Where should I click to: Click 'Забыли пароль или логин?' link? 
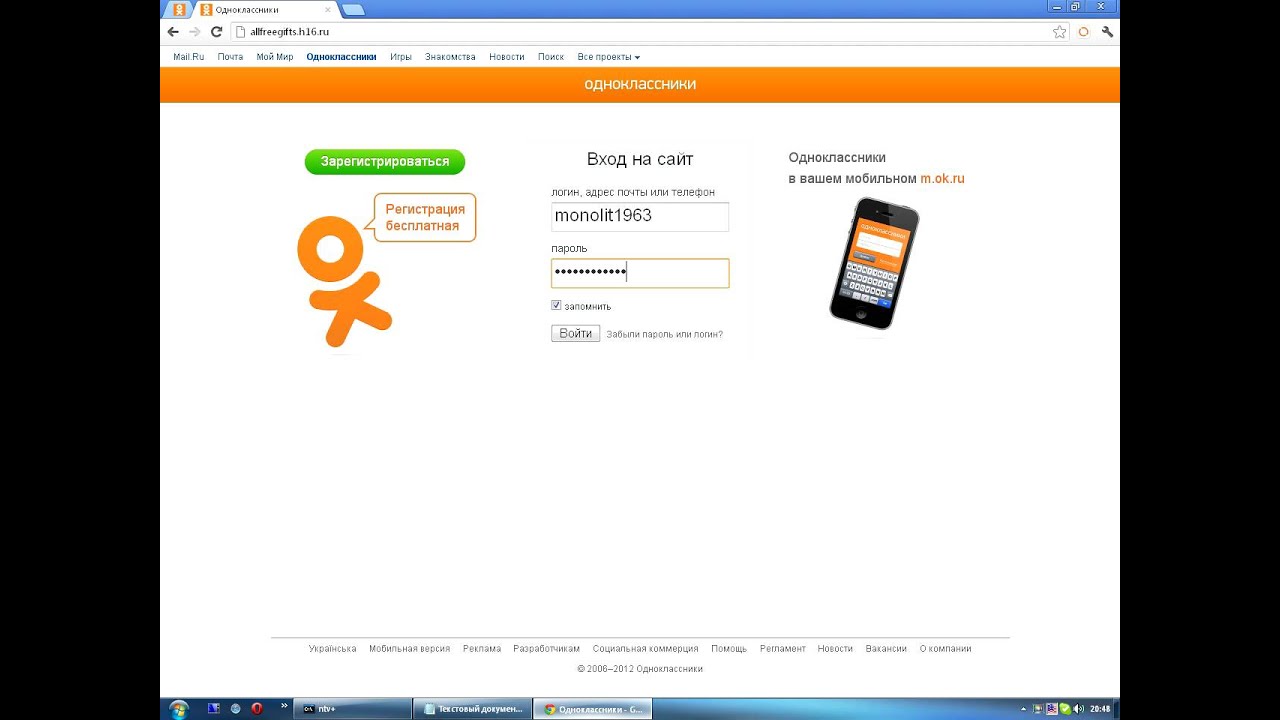664,334
